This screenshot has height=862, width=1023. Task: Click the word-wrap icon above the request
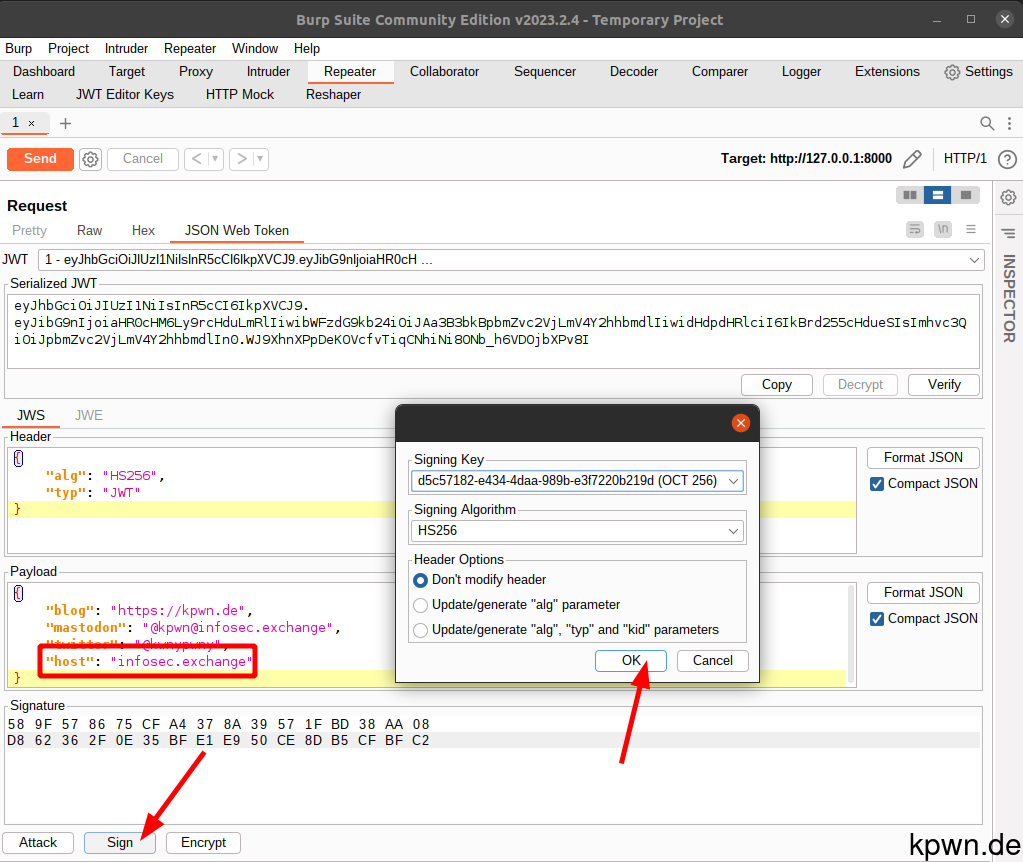point(914,229)
